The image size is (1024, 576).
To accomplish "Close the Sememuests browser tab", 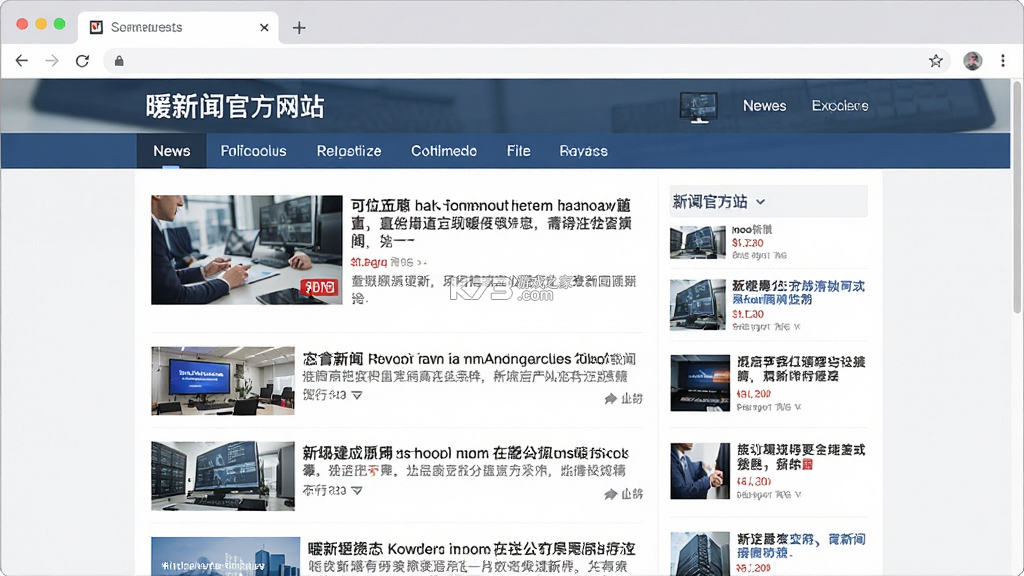I will [x=264, y=27].
